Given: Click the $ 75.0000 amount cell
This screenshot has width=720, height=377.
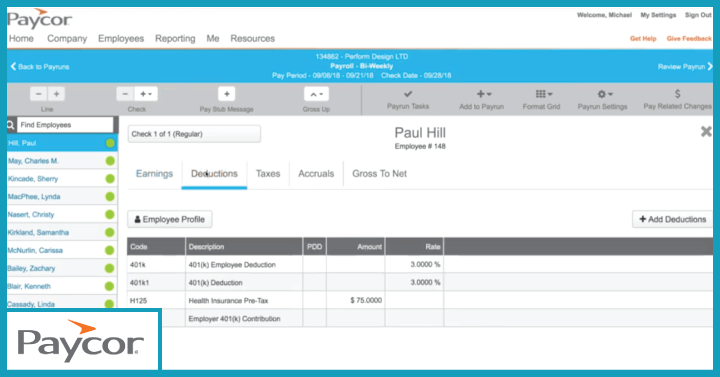Looking at the screenshot, I should (x=356, y=301).
